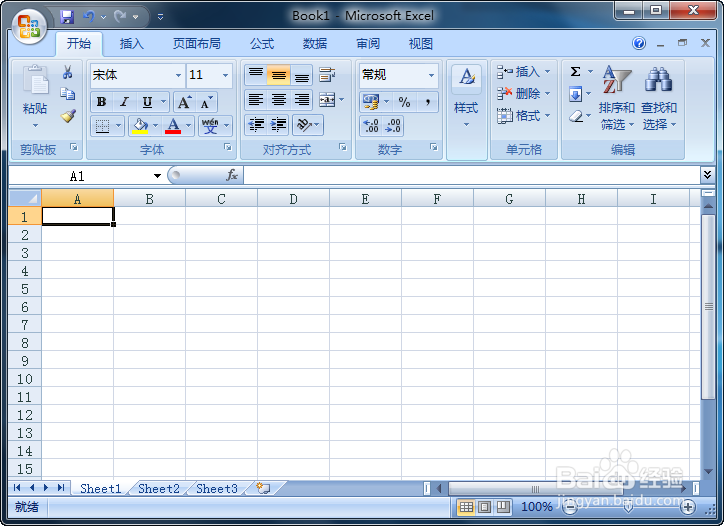This screenshot has width=724, height=526.
Task: Open the 审阅 ribbon tab
Action: 368,44
